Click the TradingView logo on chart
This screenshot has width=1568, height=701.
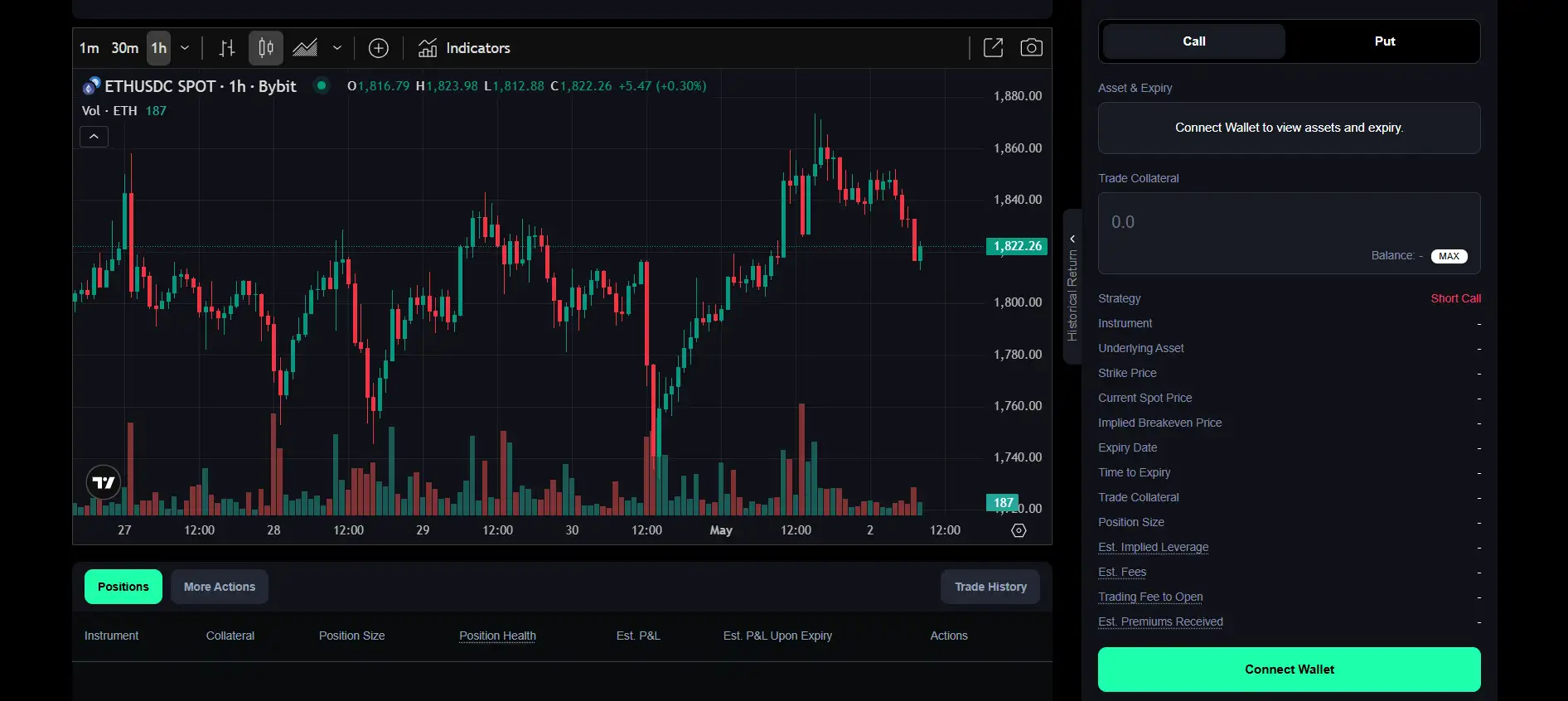104,482
